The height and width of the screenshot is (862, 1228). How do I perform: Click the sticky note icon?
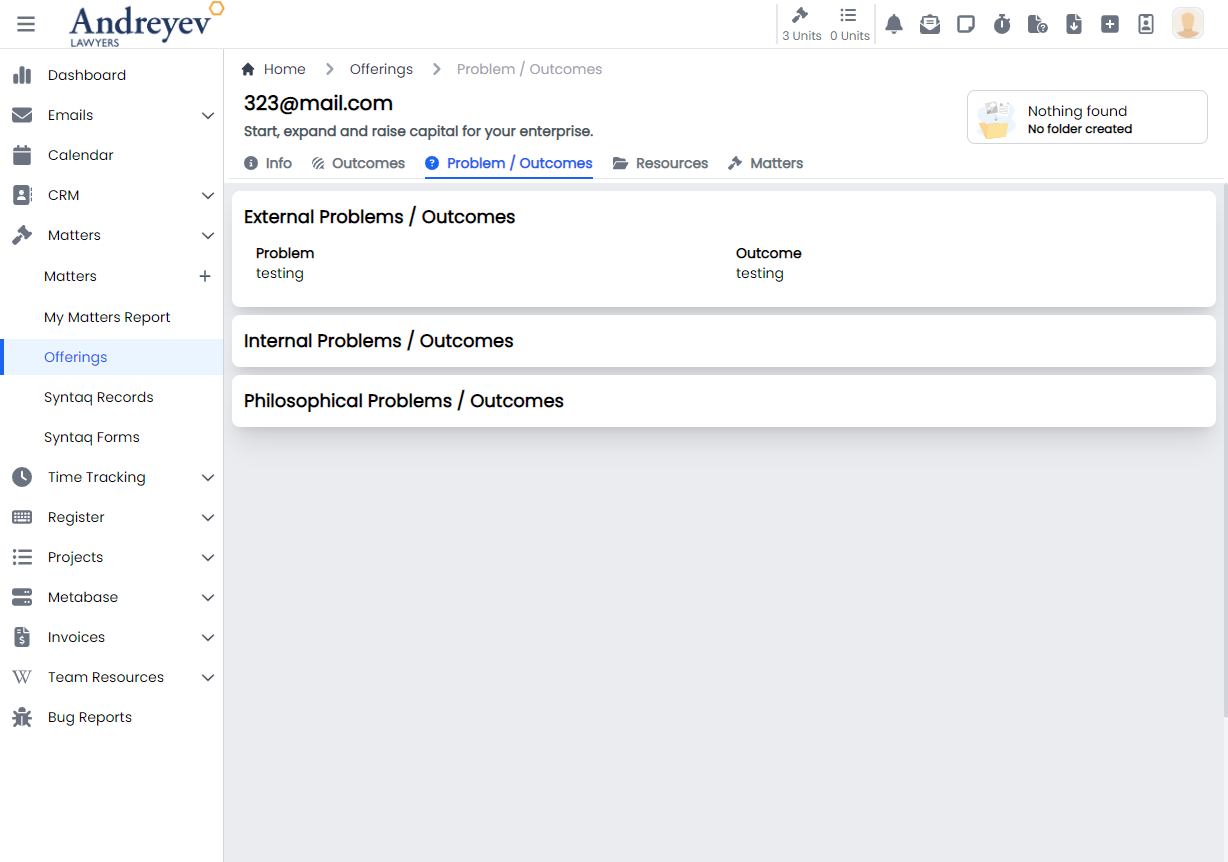click(966, 24)
